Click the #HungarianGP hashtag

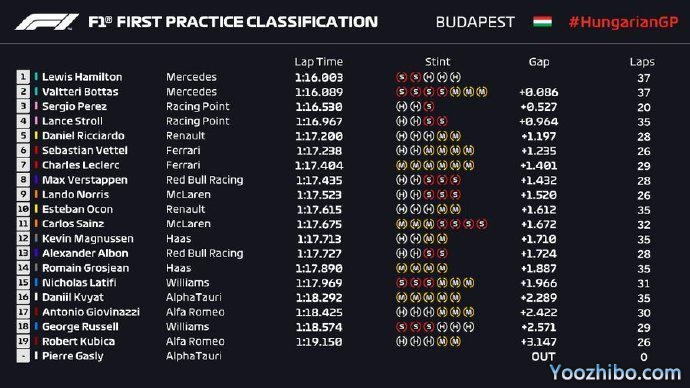pos(623,22)
